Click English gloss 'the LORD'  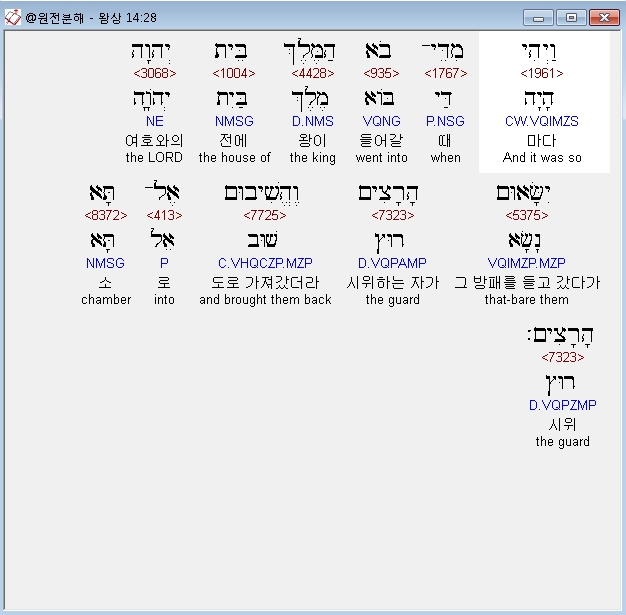tap(154, 157)
